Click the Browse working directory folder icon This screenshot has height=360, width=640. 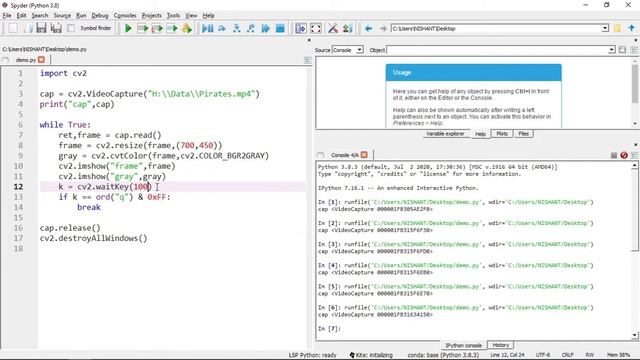[617, 28]
